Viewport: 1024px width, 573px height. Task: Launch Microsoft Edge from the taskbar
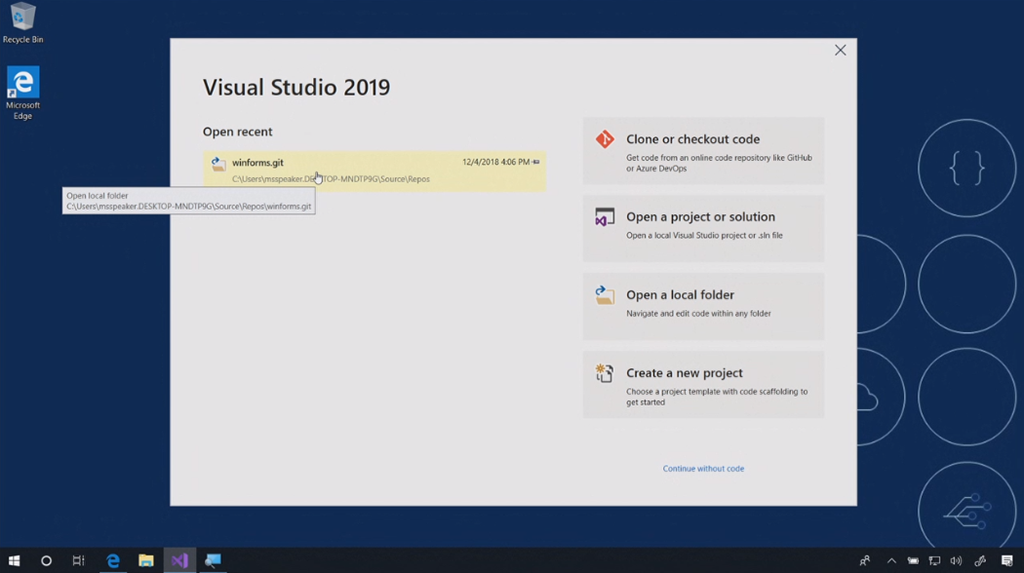point(113,561)
